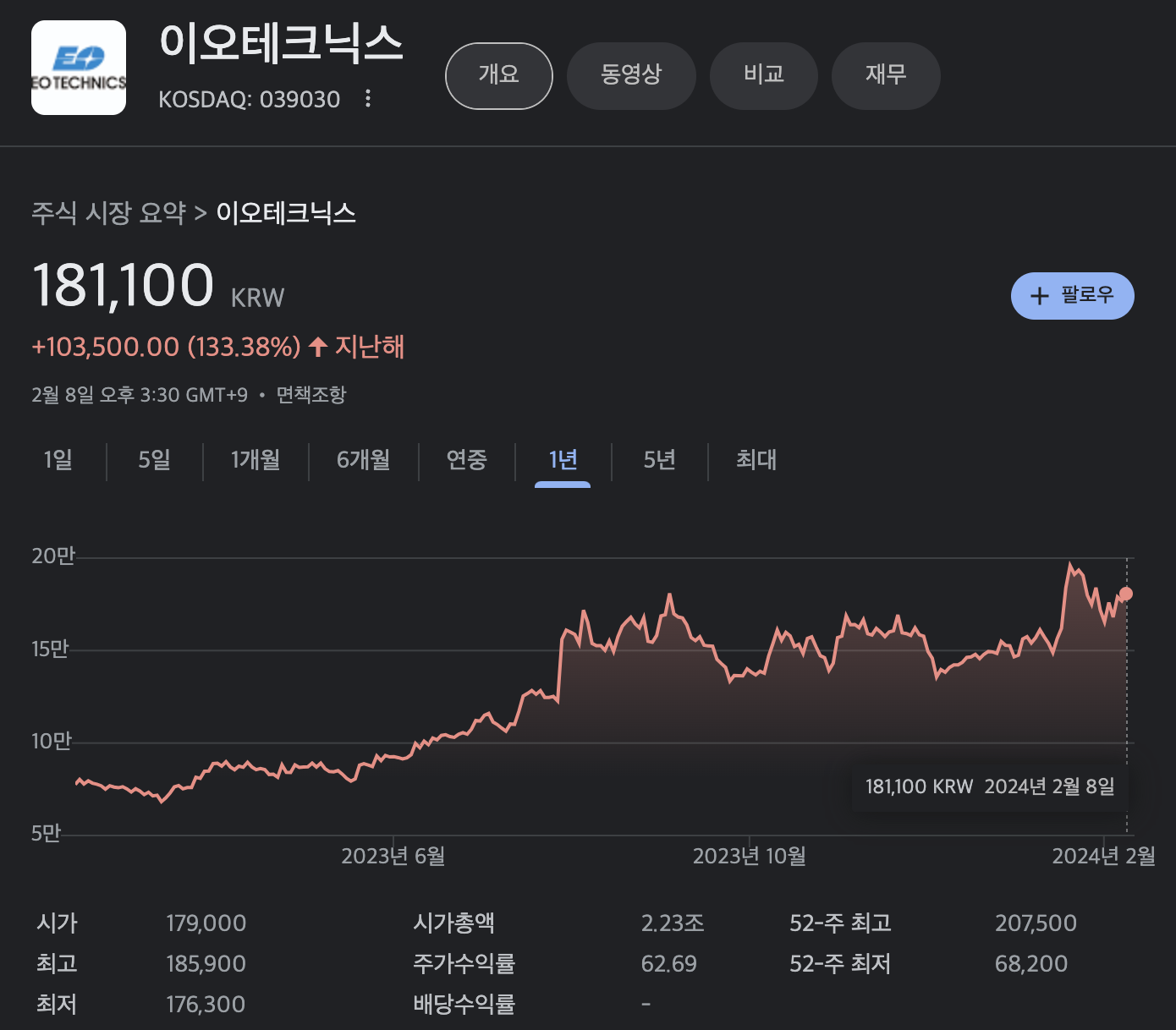Viewport: 1176px width, 1030px height.
Task: Click the 52-주 최고 value 207,500
Action: tap(1036, 923)
